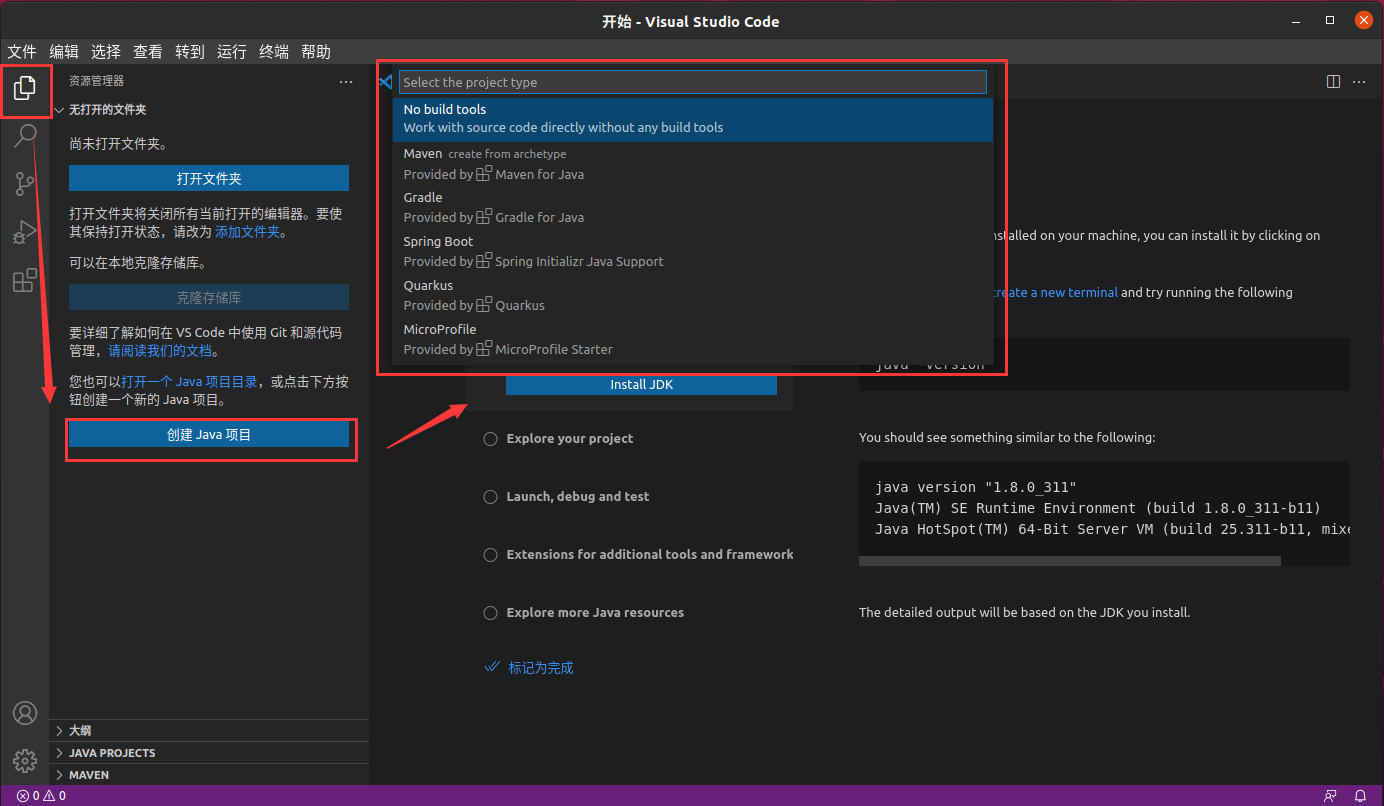Image resolution: width=1384 pixels, height=806 pixels.
Task: Click the Install JDK button
Action: coord(641,384)
